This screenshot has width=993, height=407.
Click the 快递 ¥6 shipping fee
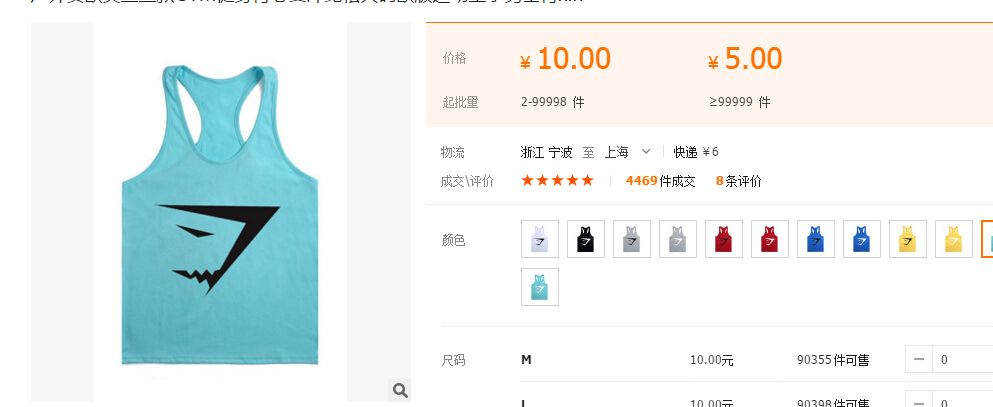[x=696, y=152]
